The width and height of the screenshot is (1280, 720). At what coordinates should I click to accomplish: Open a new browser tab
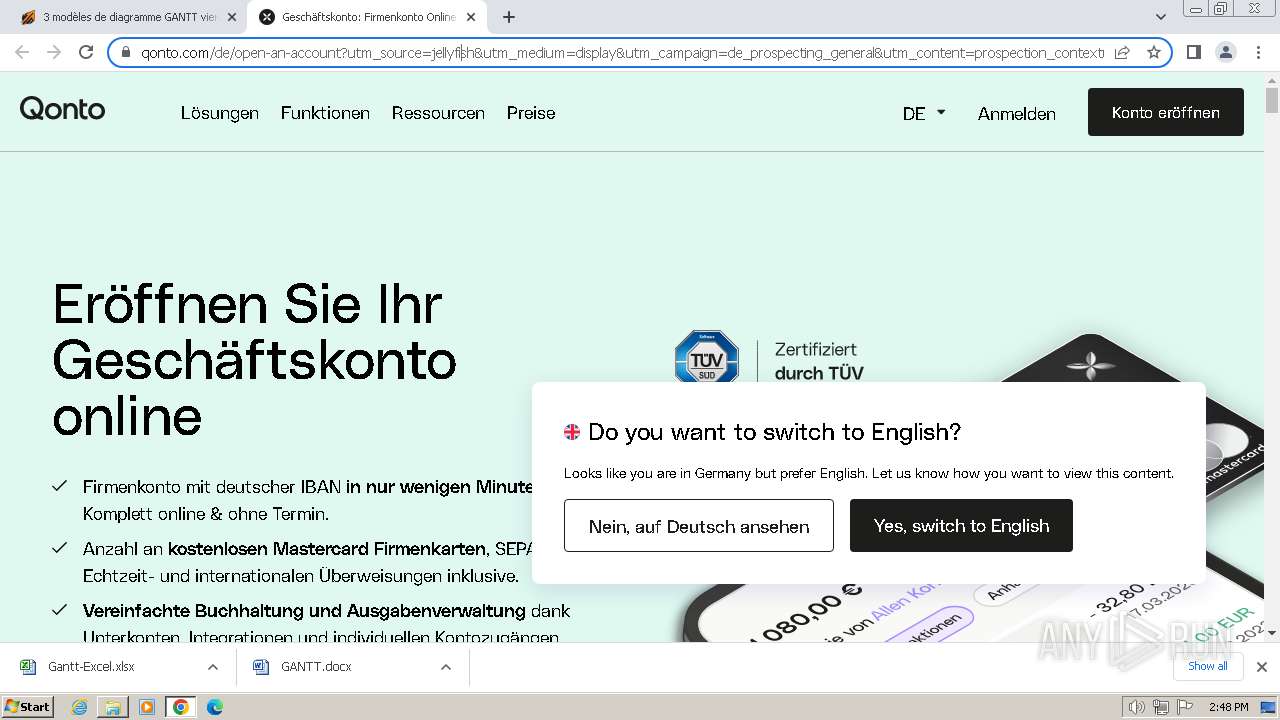coord(509,17)
